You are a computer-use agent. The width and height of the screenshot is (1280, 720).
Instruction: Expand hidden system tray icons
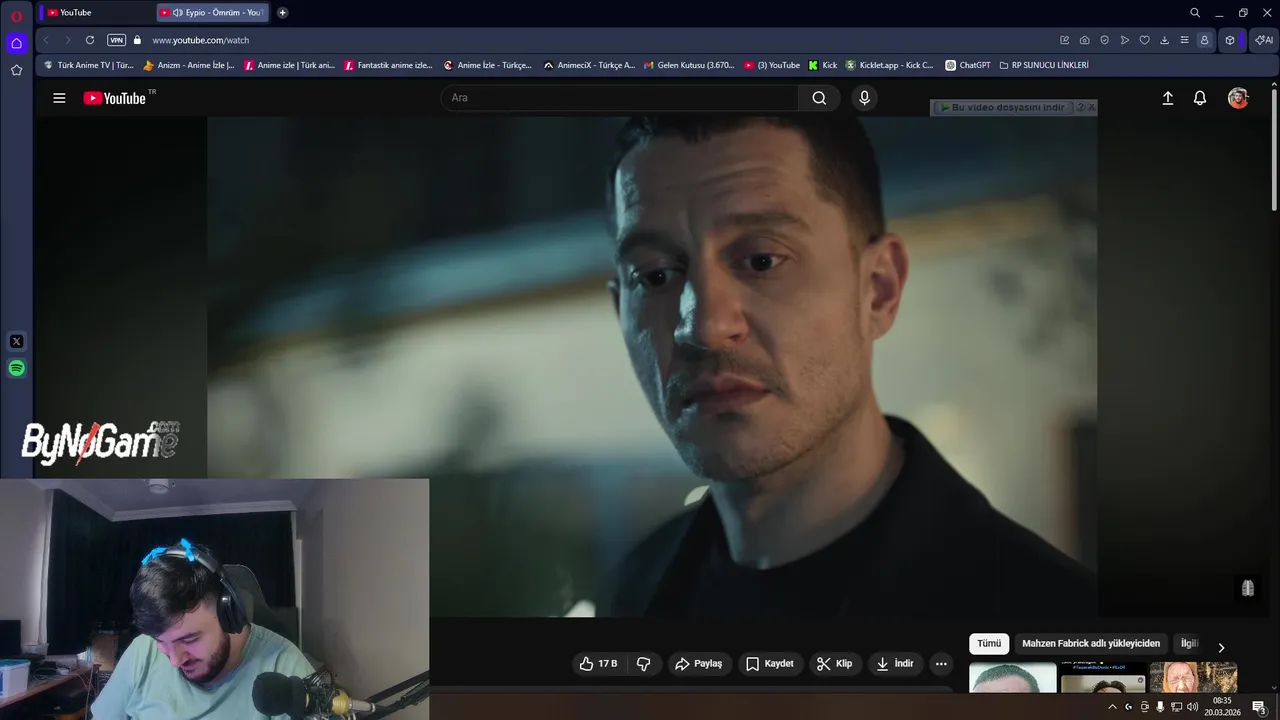point(1112,707)
